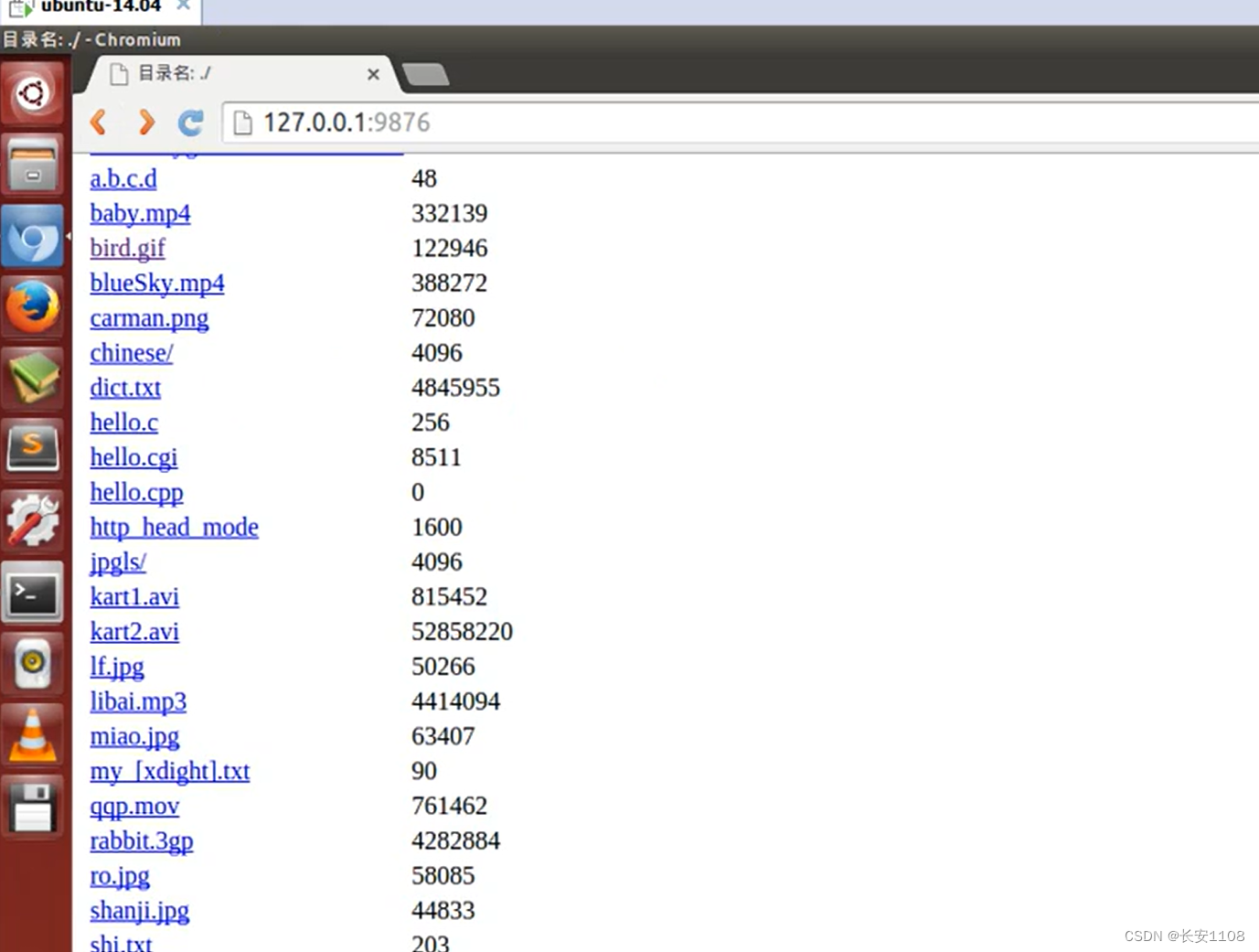1259x952 pixels.
Task: Open the Files manager from dock
Action: coord(33,165)
